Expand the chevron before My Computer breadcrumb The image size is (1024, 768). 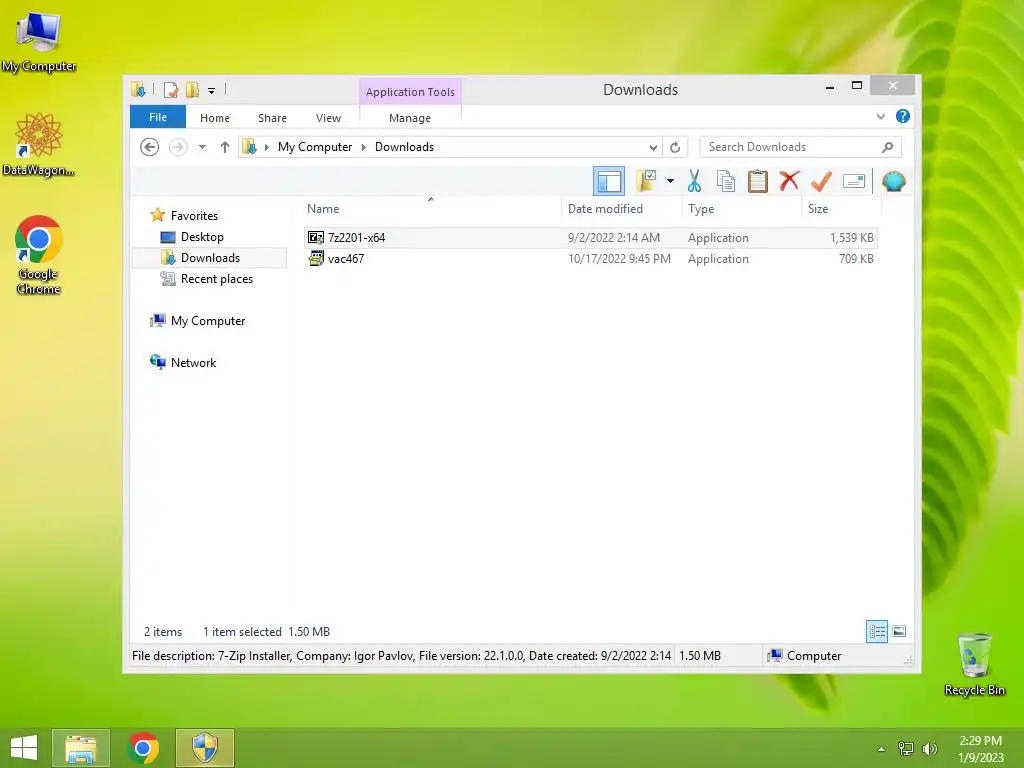266,147
